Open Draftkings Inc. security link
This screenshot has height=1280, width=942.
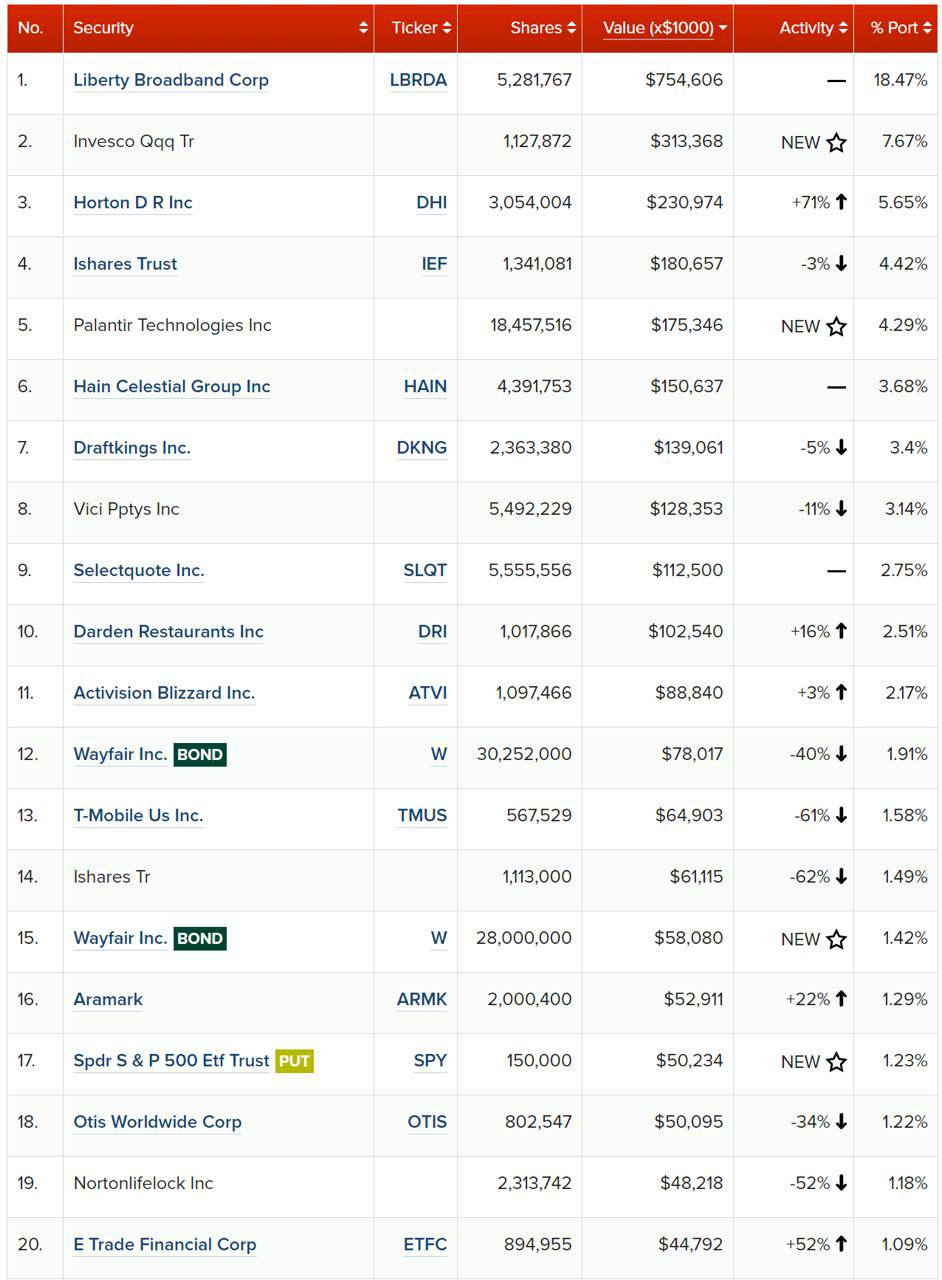(x=132, y=448)
